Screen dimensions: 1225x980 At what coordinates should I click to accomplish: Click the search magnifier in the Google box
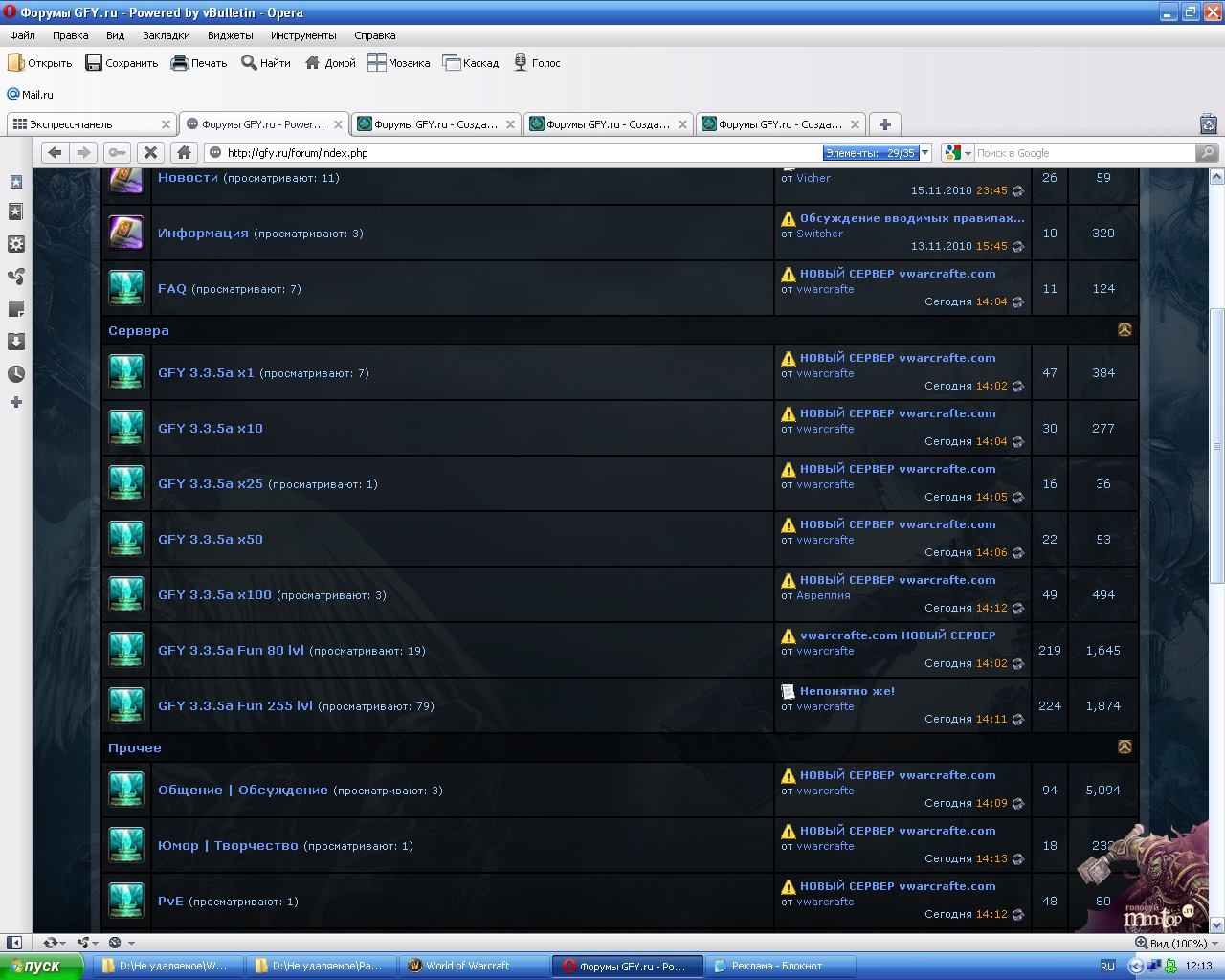pyautogui.click(x=1208, y=152)
